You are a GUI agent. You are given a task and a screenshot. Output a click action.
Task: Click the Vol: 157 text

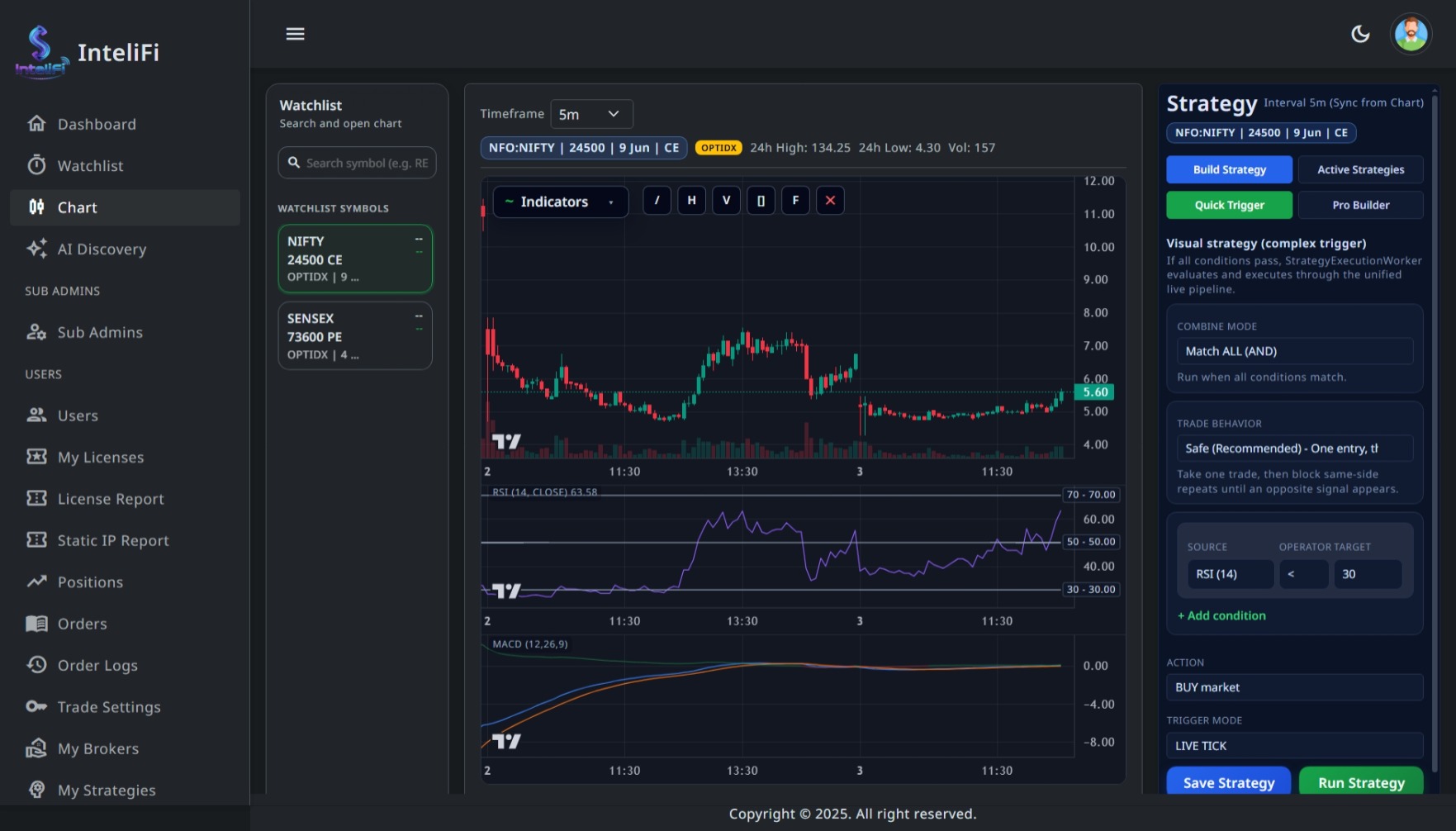point(971,148)
